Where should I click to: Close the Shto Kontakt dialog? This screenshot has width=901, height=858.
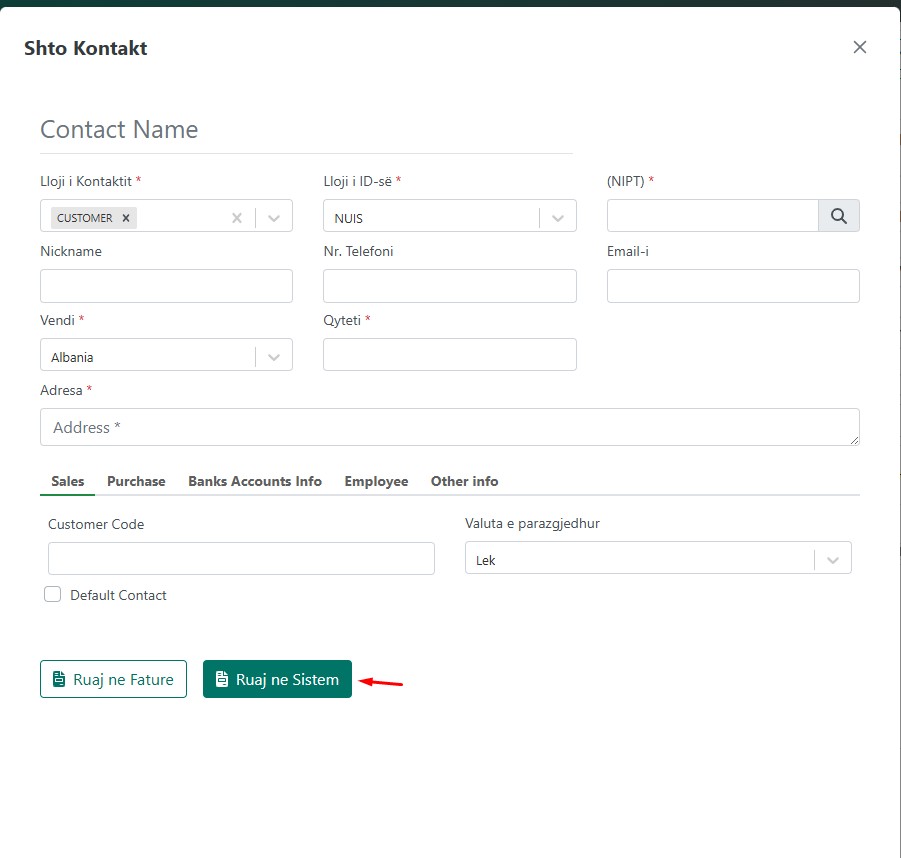(859, 47)
